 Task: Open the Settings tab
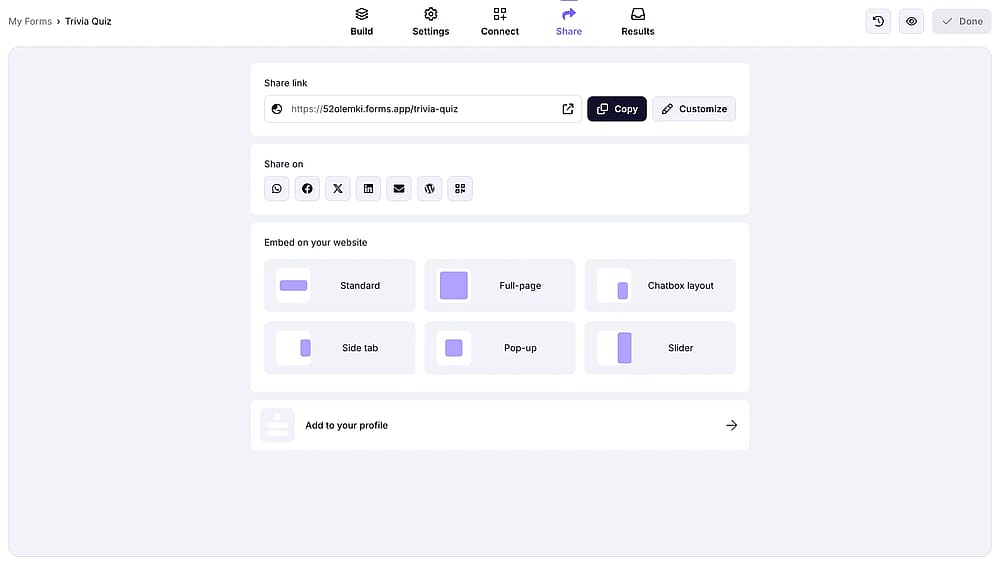tap(430, 22)
